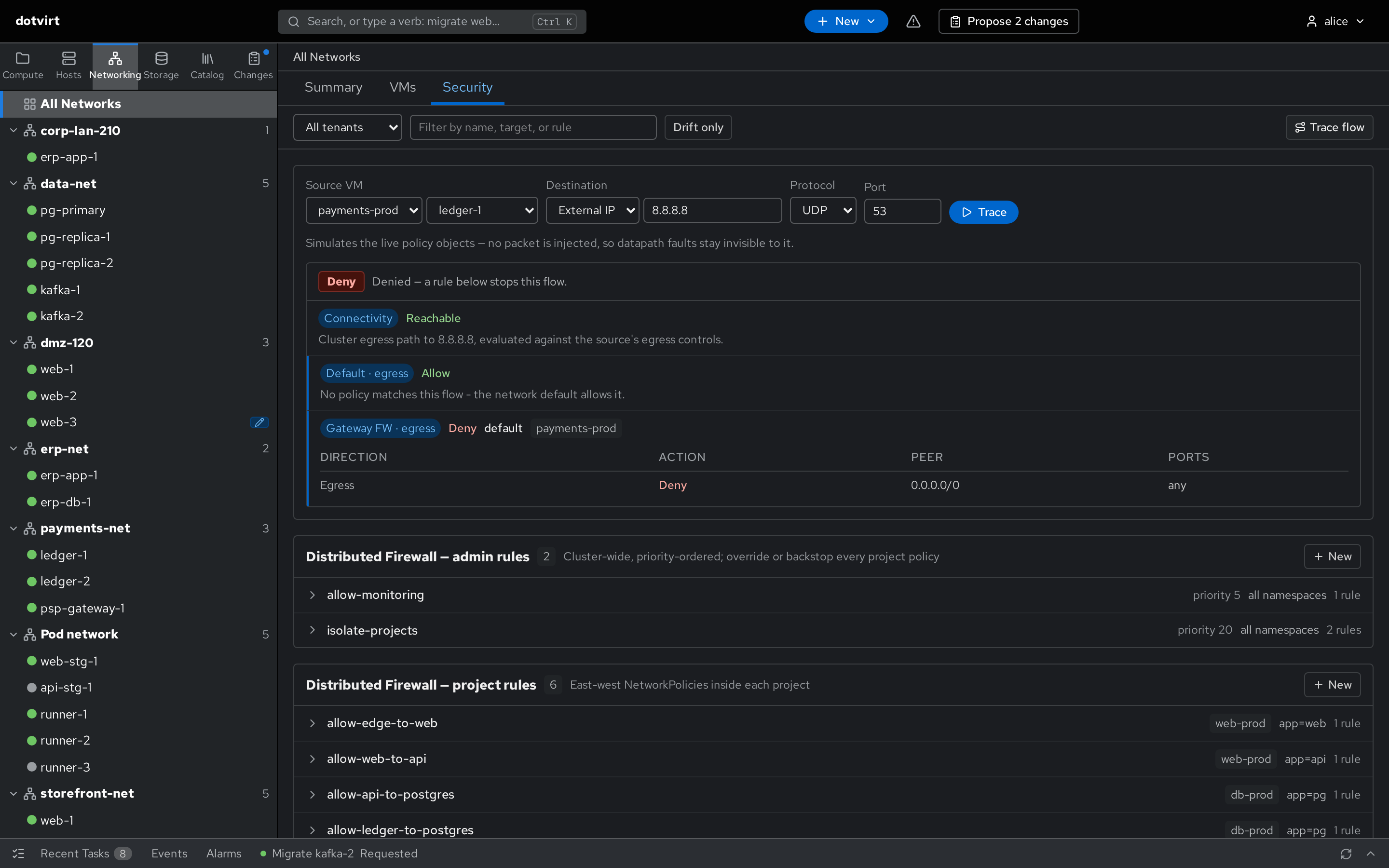Viewport: 1389px width, 868px height.
Task: Add a new project rule with New button
Action: click(1332, 685)
